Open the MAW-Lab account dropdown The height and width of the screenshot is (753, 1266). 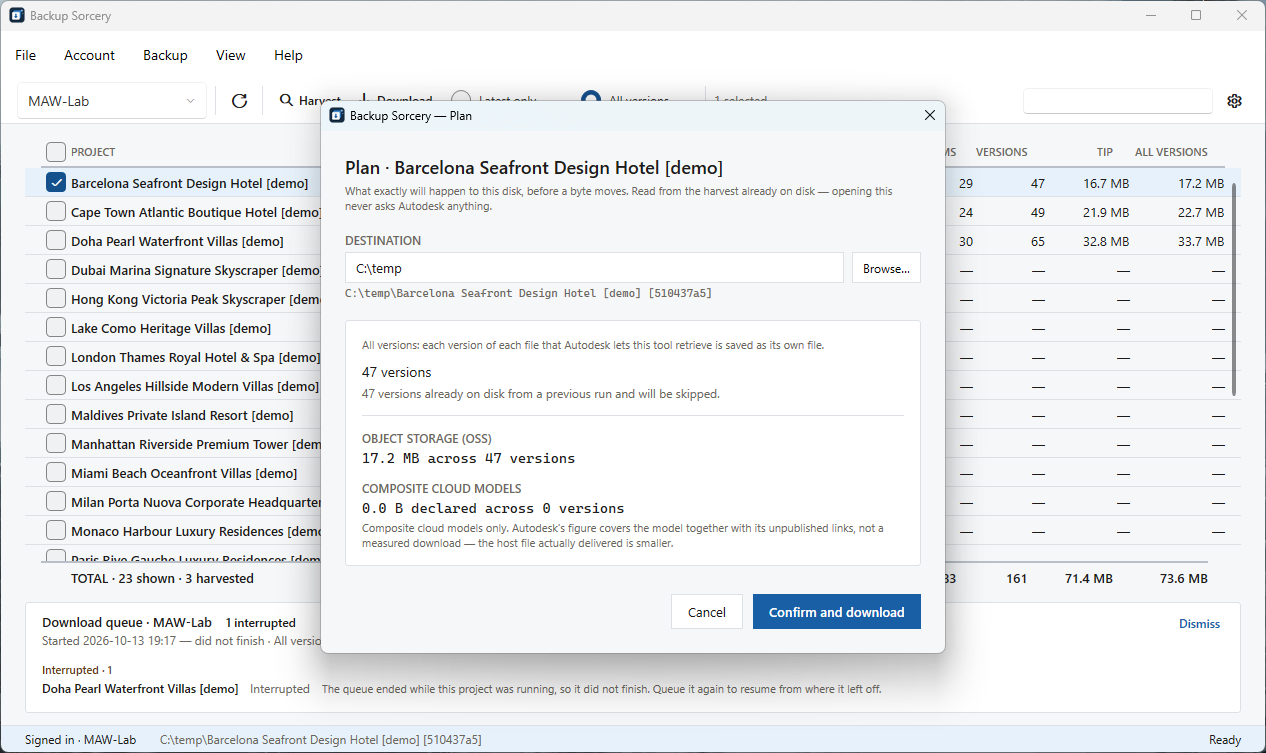coord(112,101)
